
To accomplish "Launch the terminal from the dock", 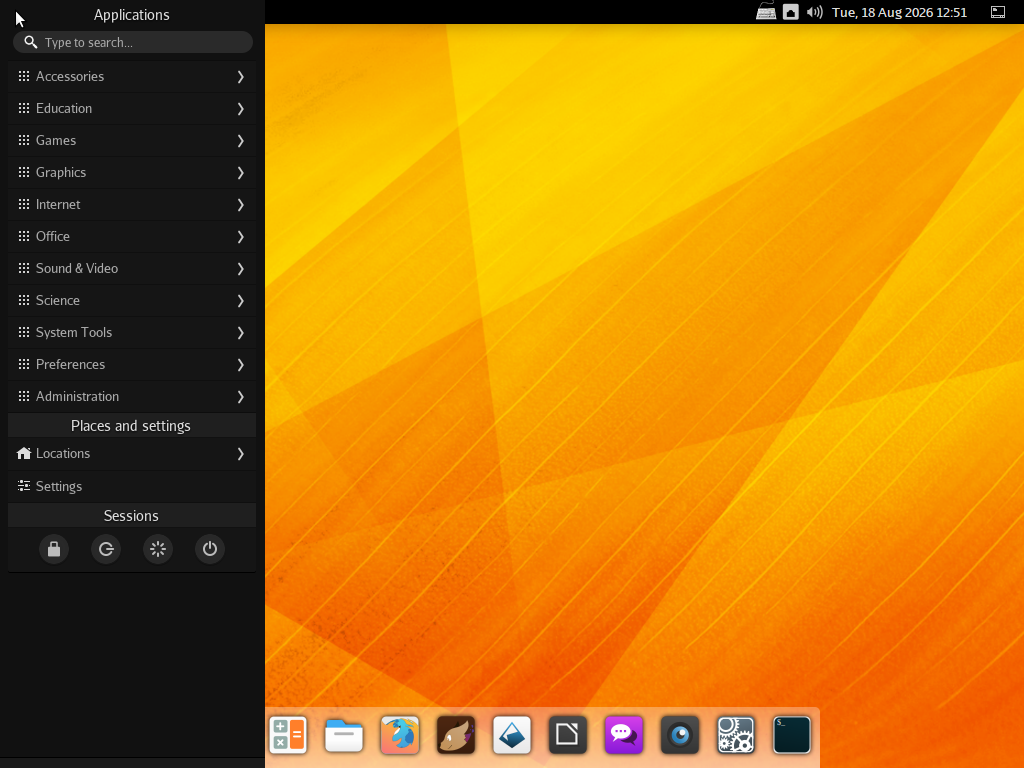I will pos(792,735).
